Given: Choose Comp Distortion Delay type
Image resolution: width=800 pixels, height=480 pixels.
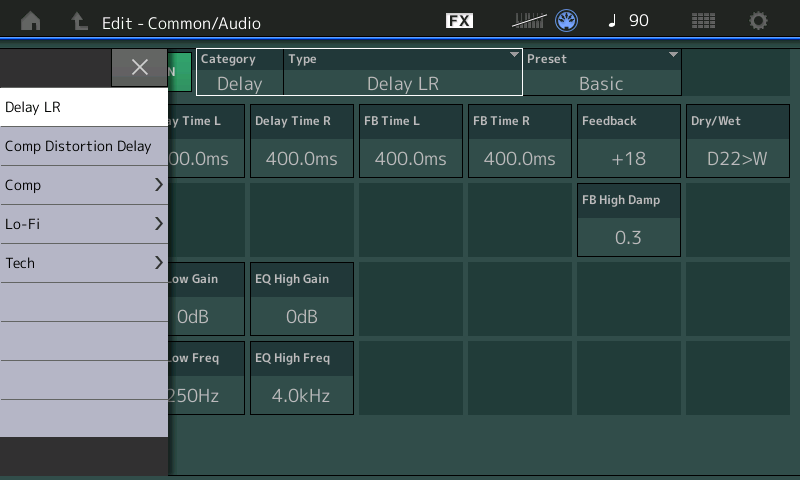Looking at the screenshot, I should [x=83, y=146].
